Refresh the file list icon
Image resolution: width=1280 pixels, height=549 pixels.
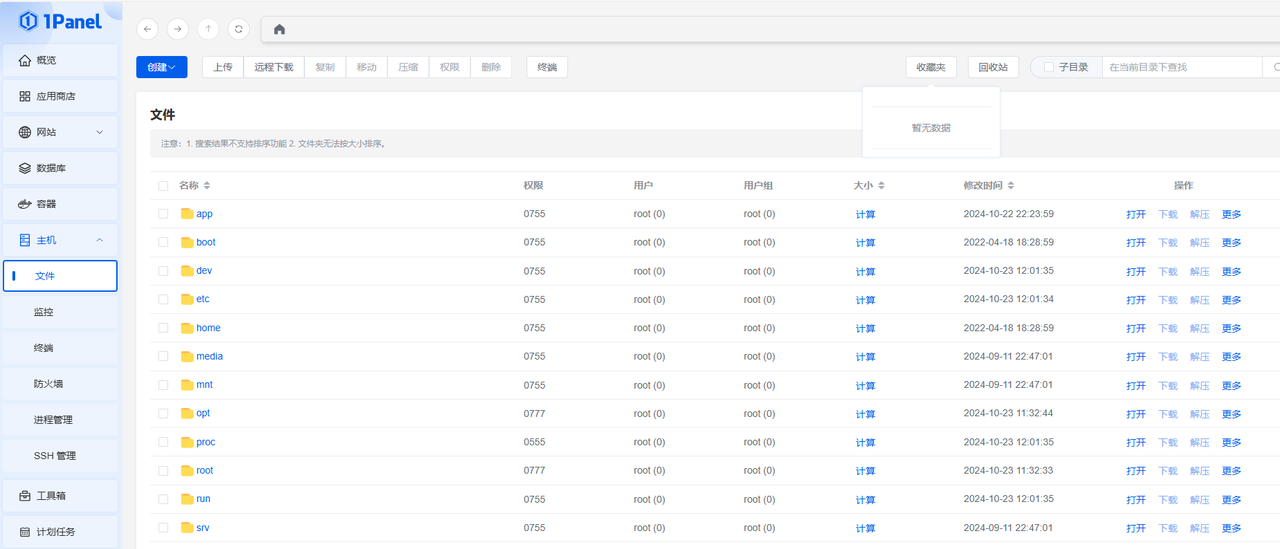238,29
